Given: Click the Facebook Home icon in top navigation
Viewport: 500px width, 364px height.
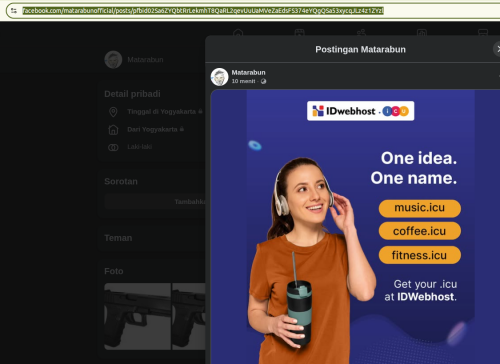Looking at the screenshot, I should click(238, 33).
